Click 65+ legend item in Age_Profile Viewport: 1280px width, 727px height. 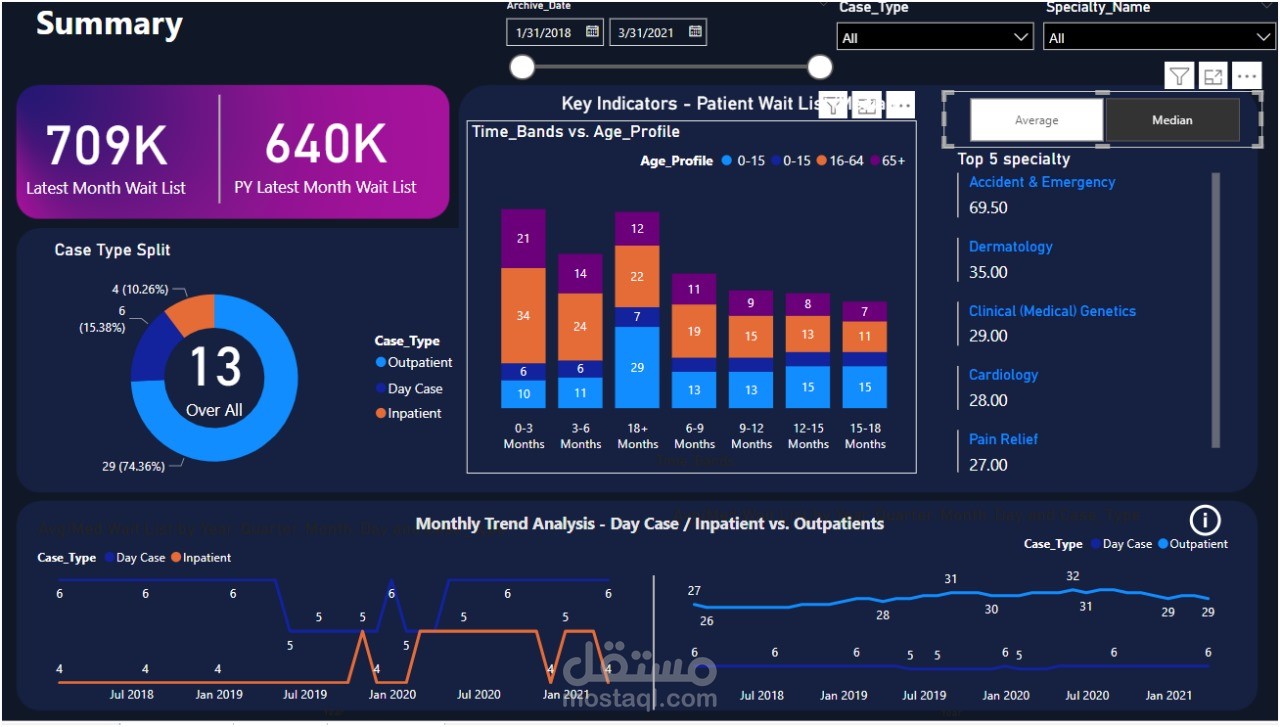pos(887,160)
